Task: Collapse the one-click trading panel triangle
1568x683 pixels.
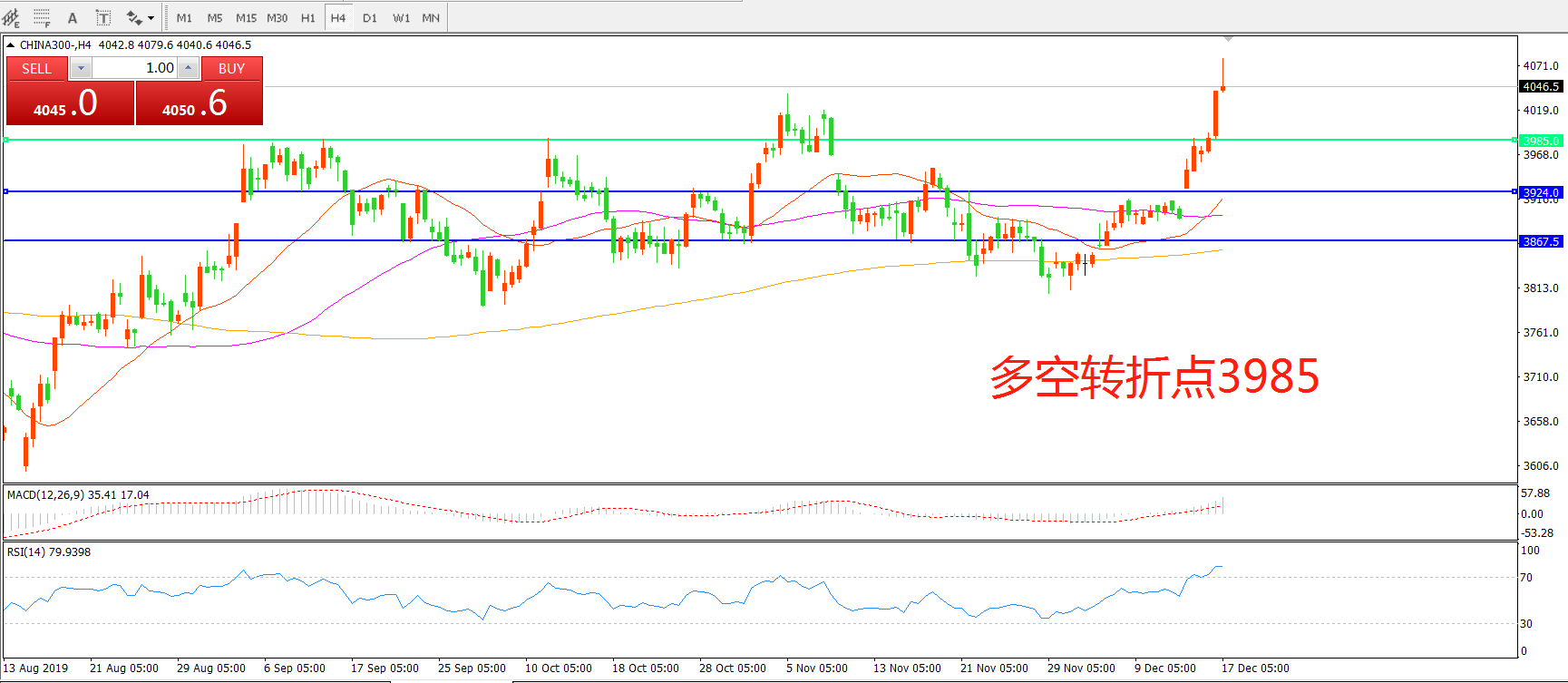Action: pyautogui.click(x=10, y=44)
